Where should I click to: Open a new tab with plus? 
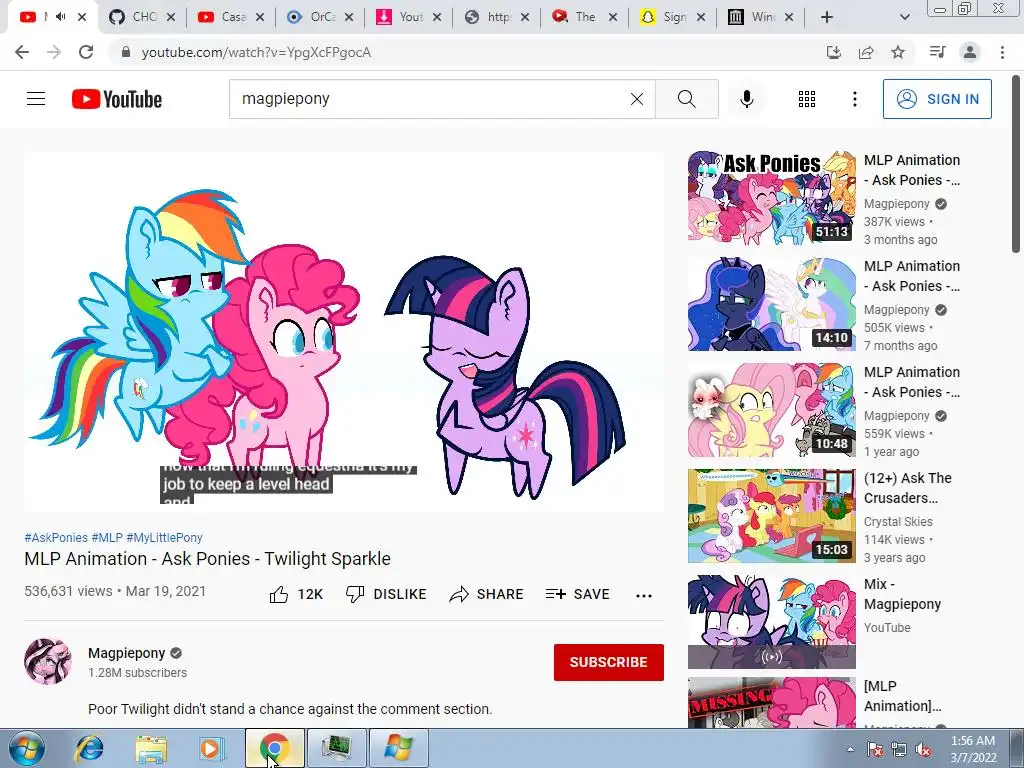[x=827, y=17]
